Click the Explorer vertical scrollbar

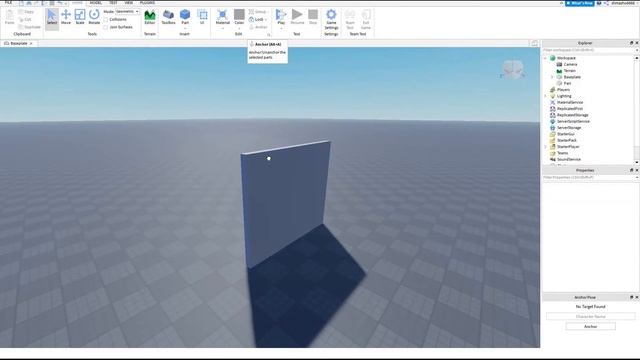[637, 110]
